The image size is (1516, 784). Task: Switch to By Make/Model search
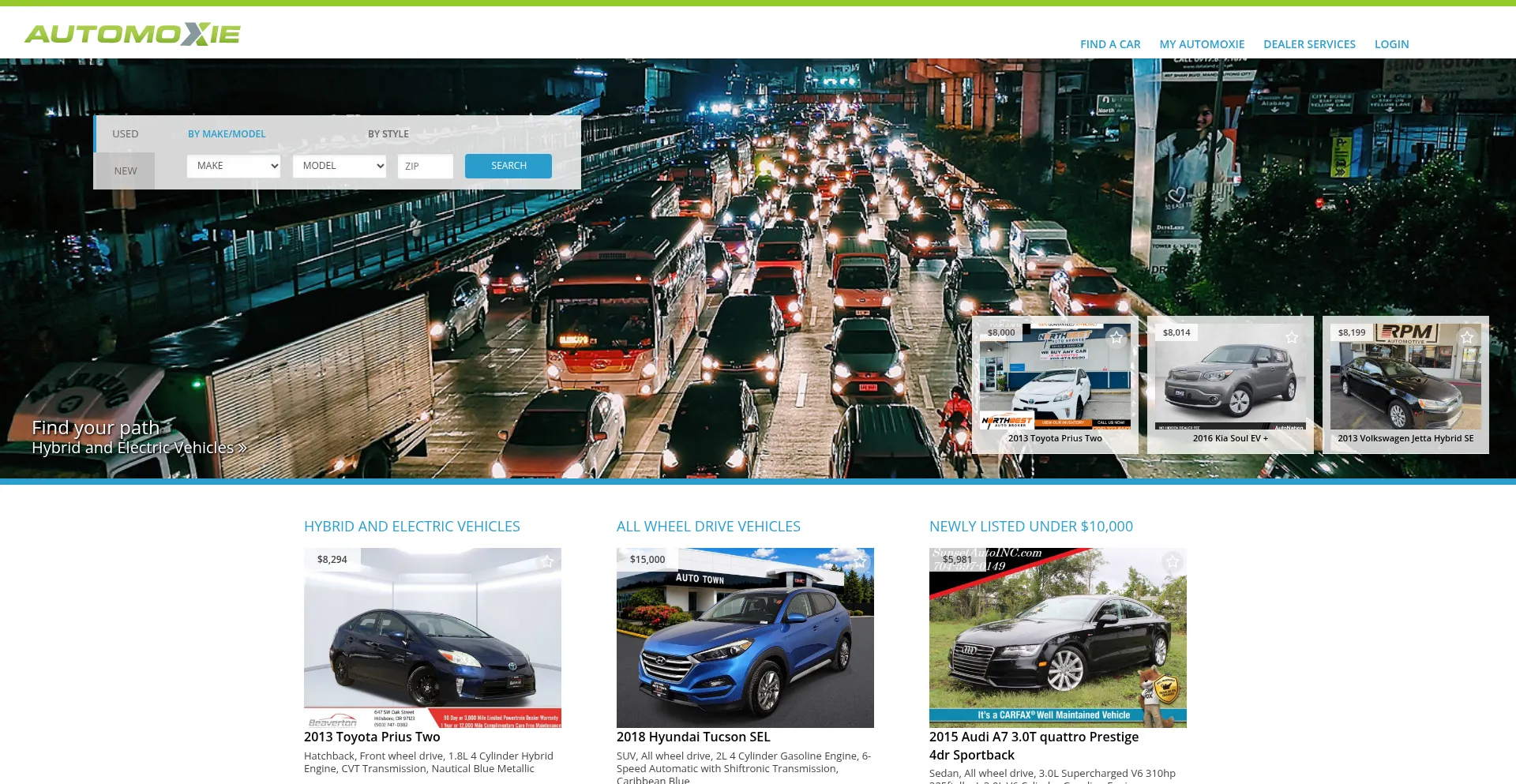coord(227,134)
